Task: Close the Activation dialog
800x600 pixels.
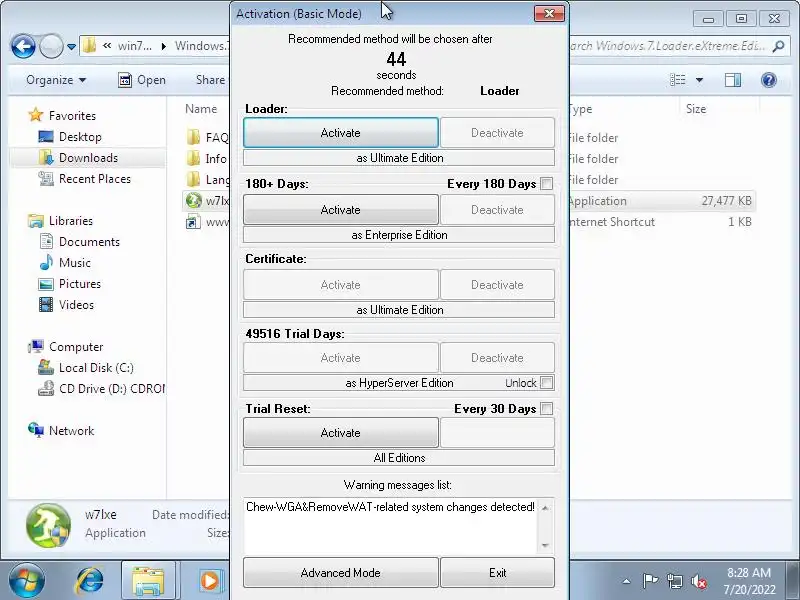Action: pos(549,14)
